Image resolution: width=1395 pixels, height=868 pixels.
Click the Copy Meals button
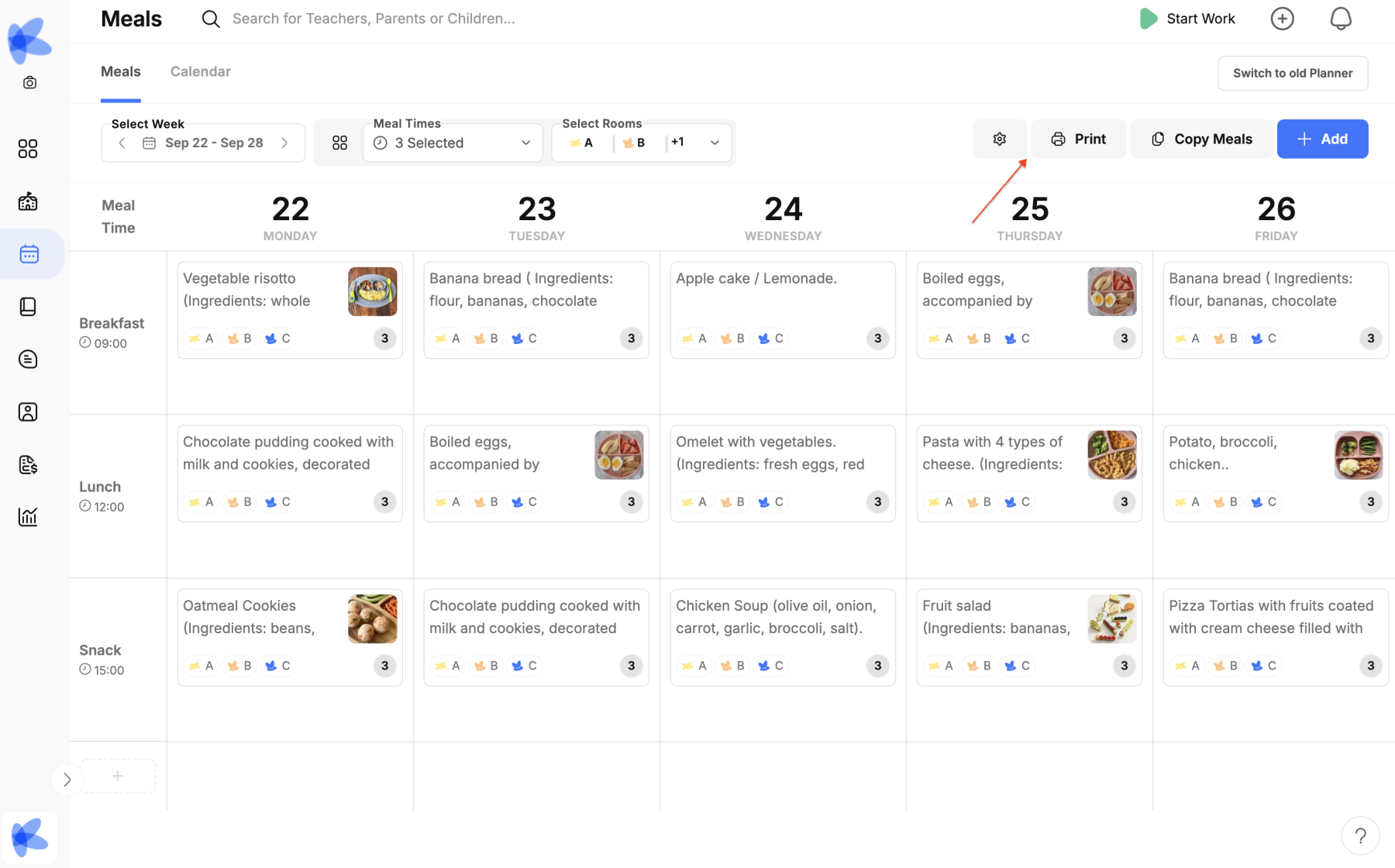tap(1201, 139)
